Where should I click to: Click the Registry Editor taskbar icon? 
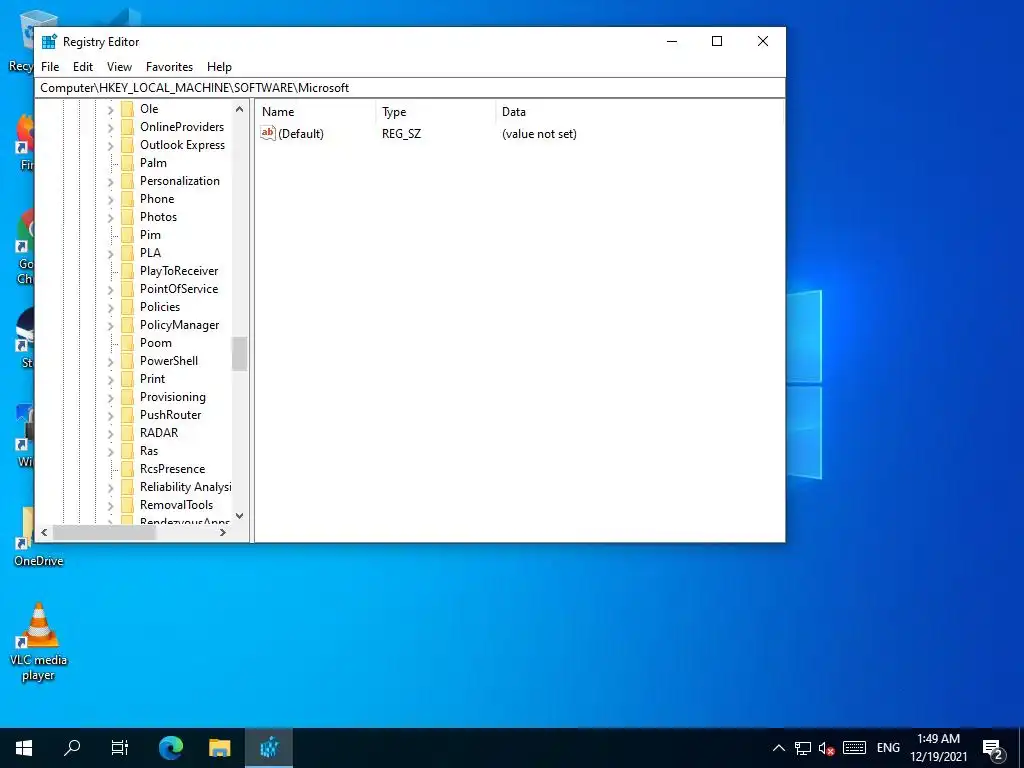pyautogui.click(x=269, y=748)
